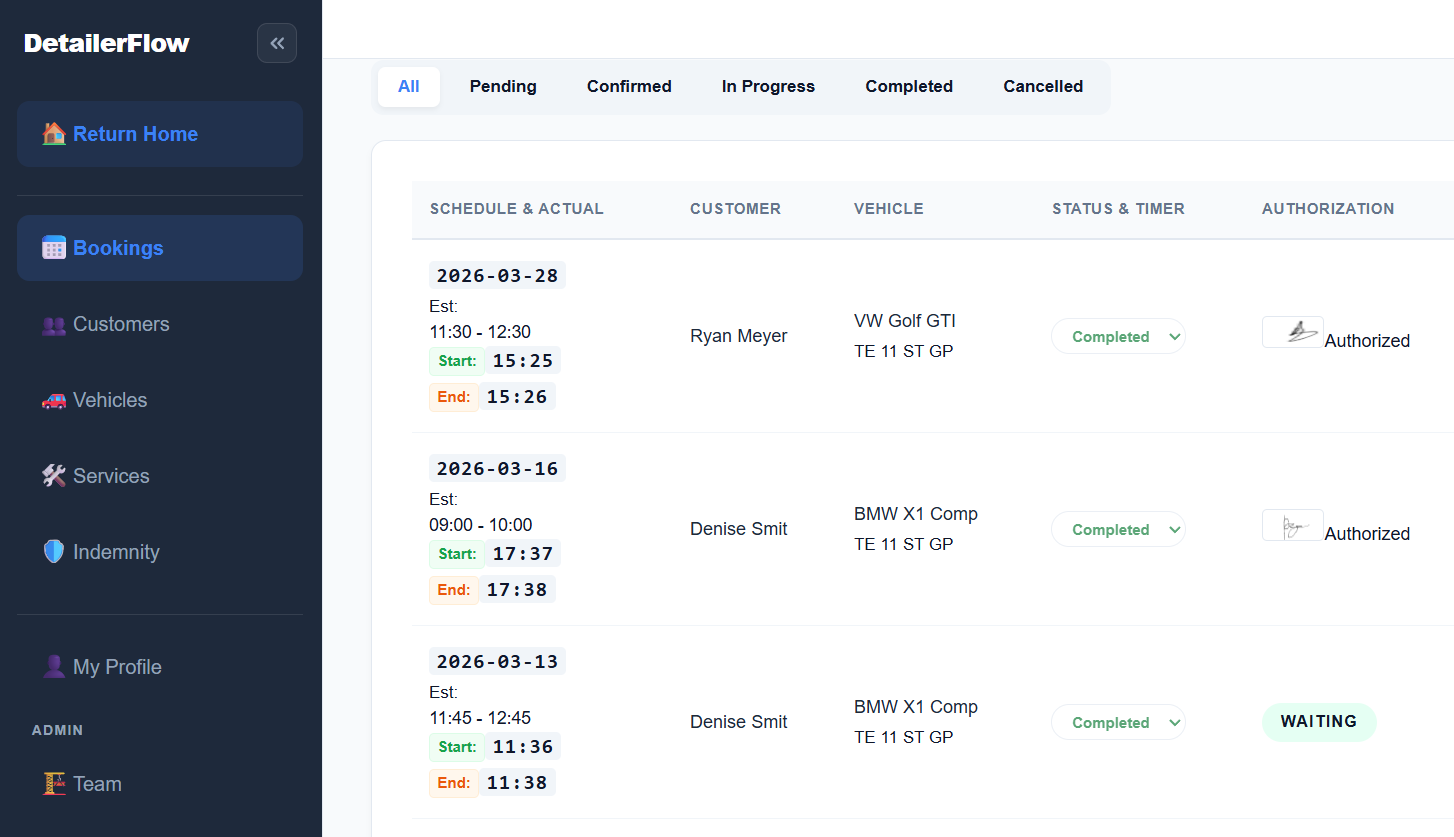Open Customers via its people icon
The width and height of the screenshot is (1454, 837).
(54, 324)
